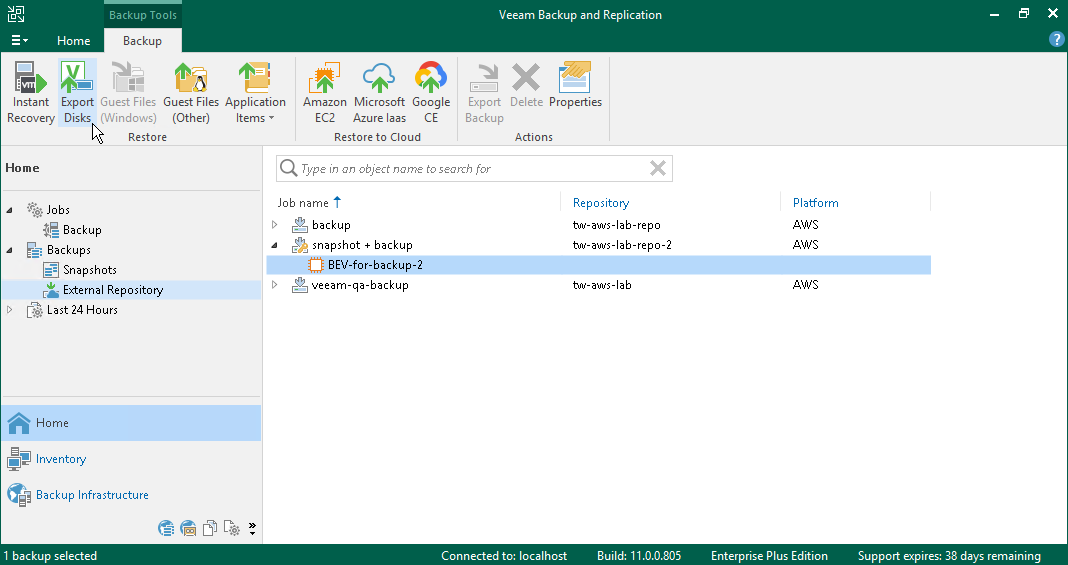Screen dimensions: 1068x565
Task: Click the gear history shortcut icon
Action: click(x=232, y=528)
